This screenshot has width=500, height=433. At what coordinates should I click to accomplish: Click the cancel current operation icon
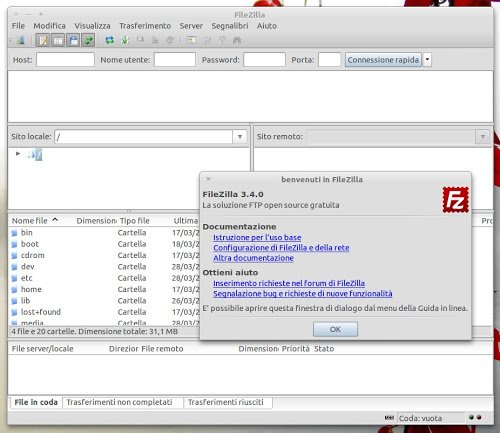140,41
